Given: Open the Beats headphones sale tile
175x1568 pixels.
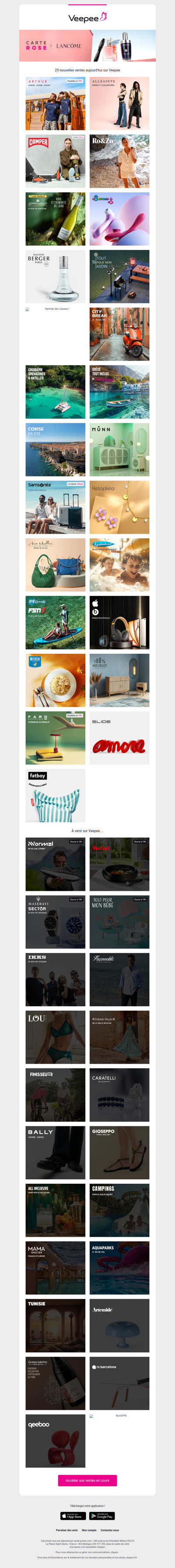Looking at the screenshot, I should [120, 623].
